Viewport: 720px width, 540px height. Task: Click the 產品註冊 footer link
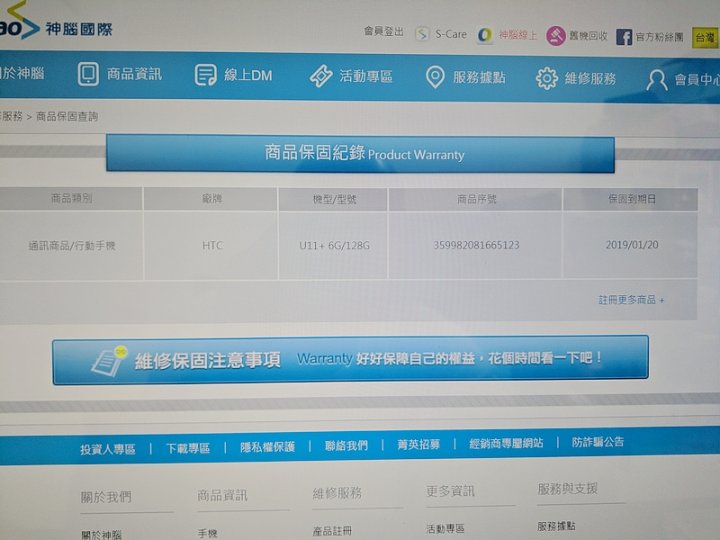(x=332, y=531)
